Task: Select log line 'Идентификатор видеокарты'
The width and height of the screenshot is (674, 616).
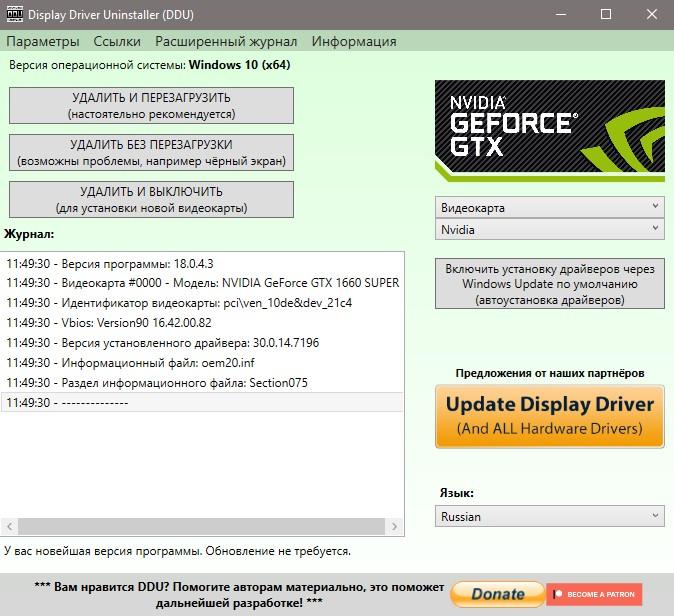Action: click(x=202, y=303)
